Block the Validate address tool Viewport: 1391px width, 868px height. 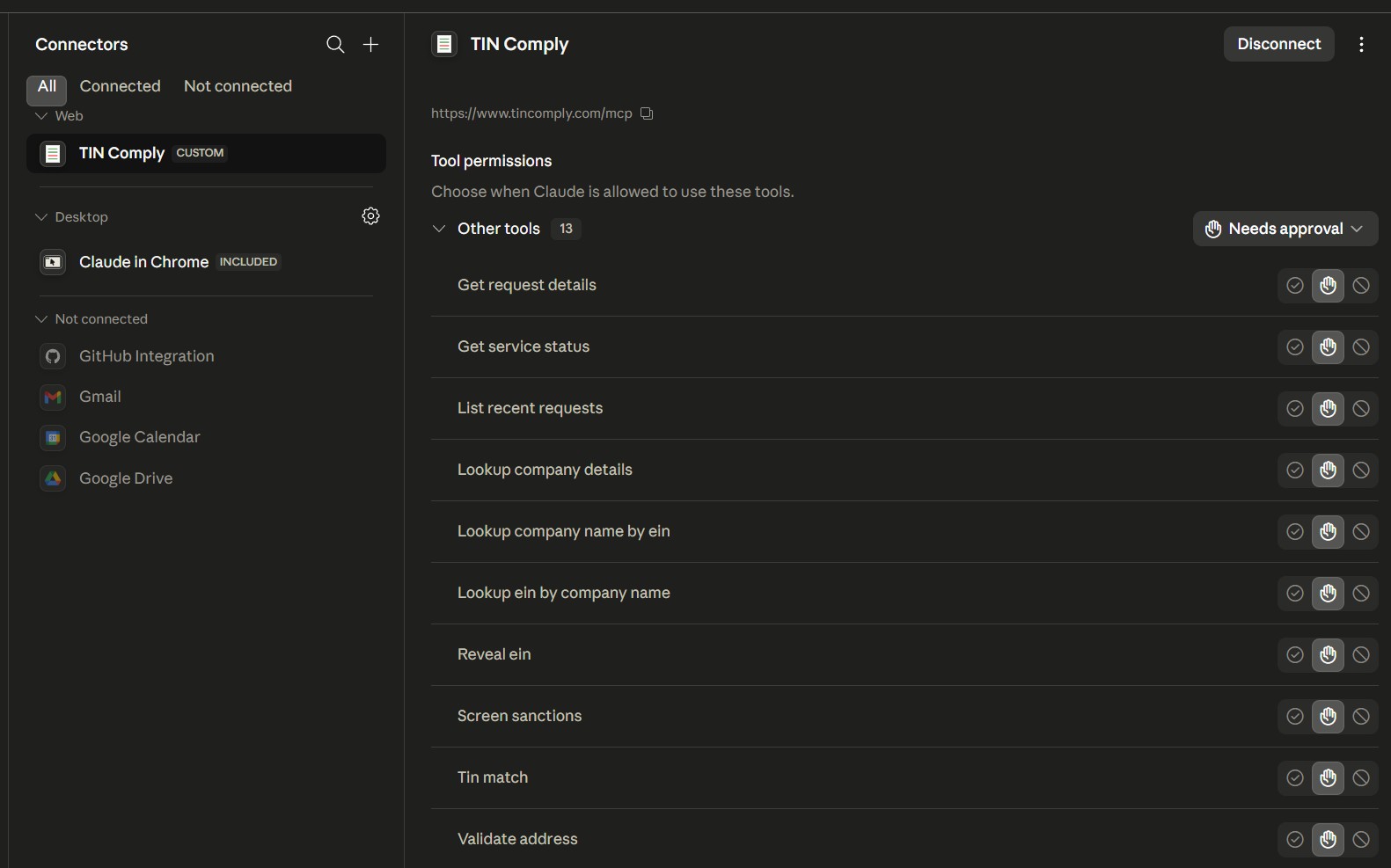point(1361,839)
